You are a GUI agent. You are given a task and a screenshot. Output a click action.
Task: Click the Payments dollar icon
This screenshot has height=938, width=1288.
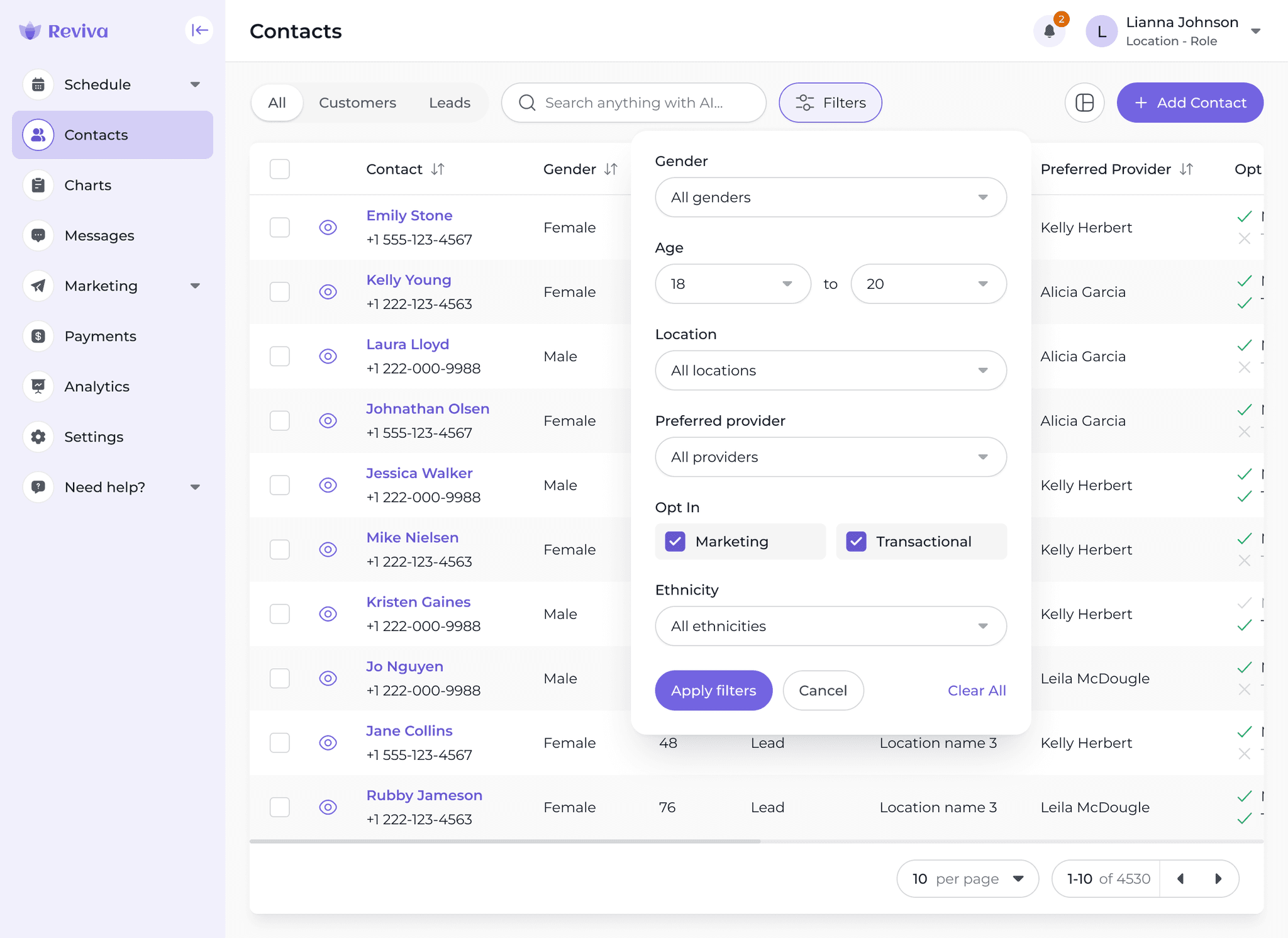coord(38,336)
